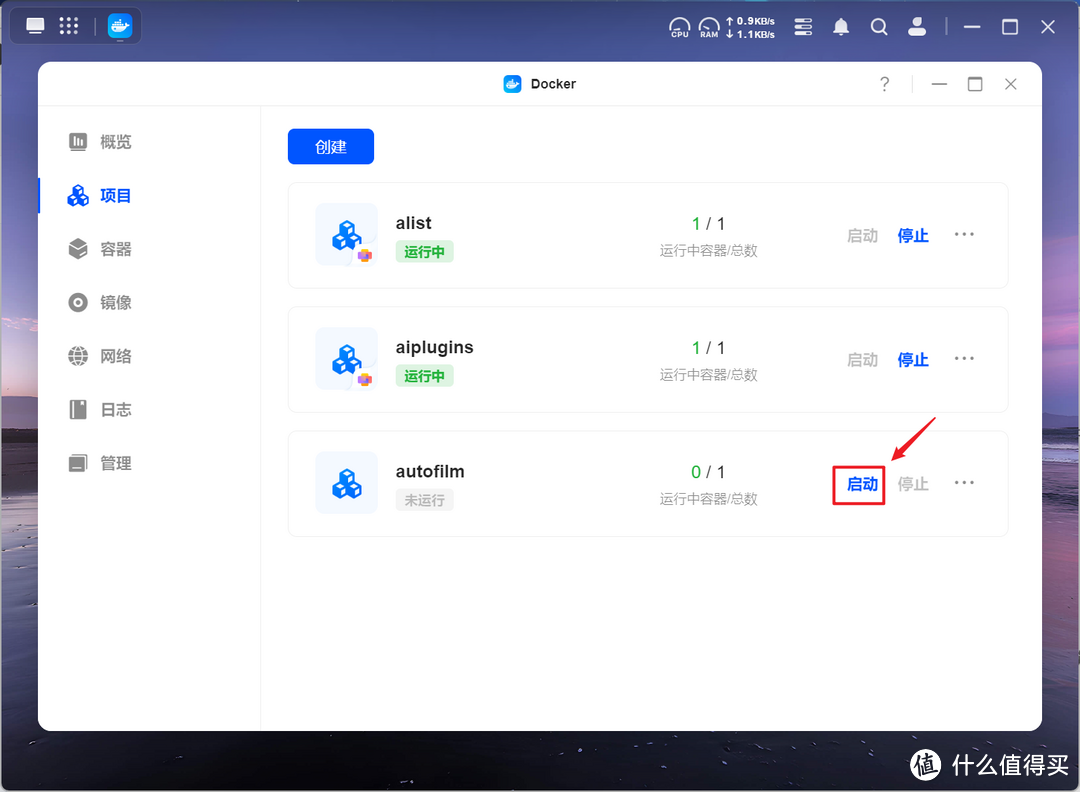The image size is (1080, 792).
Task: Click the alist project thumbnail
Action: (x=346, y=234)
